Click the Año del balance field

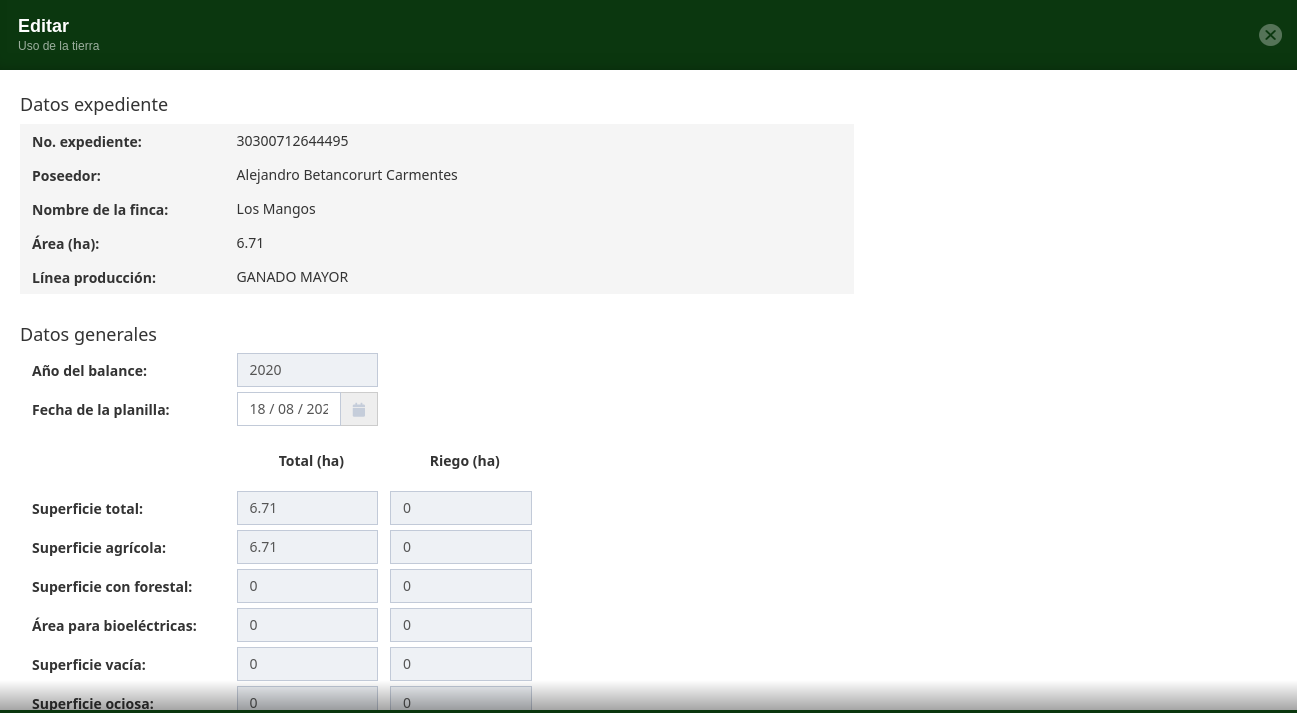307,370
